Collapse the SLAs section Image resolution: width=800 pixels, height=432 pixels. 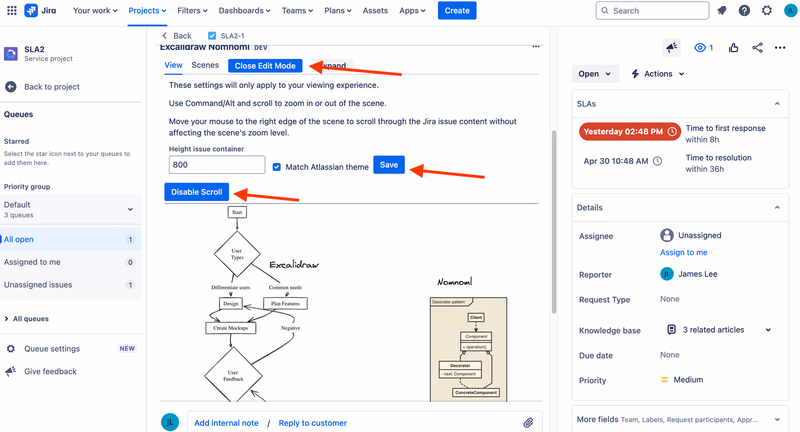[777, 104]
